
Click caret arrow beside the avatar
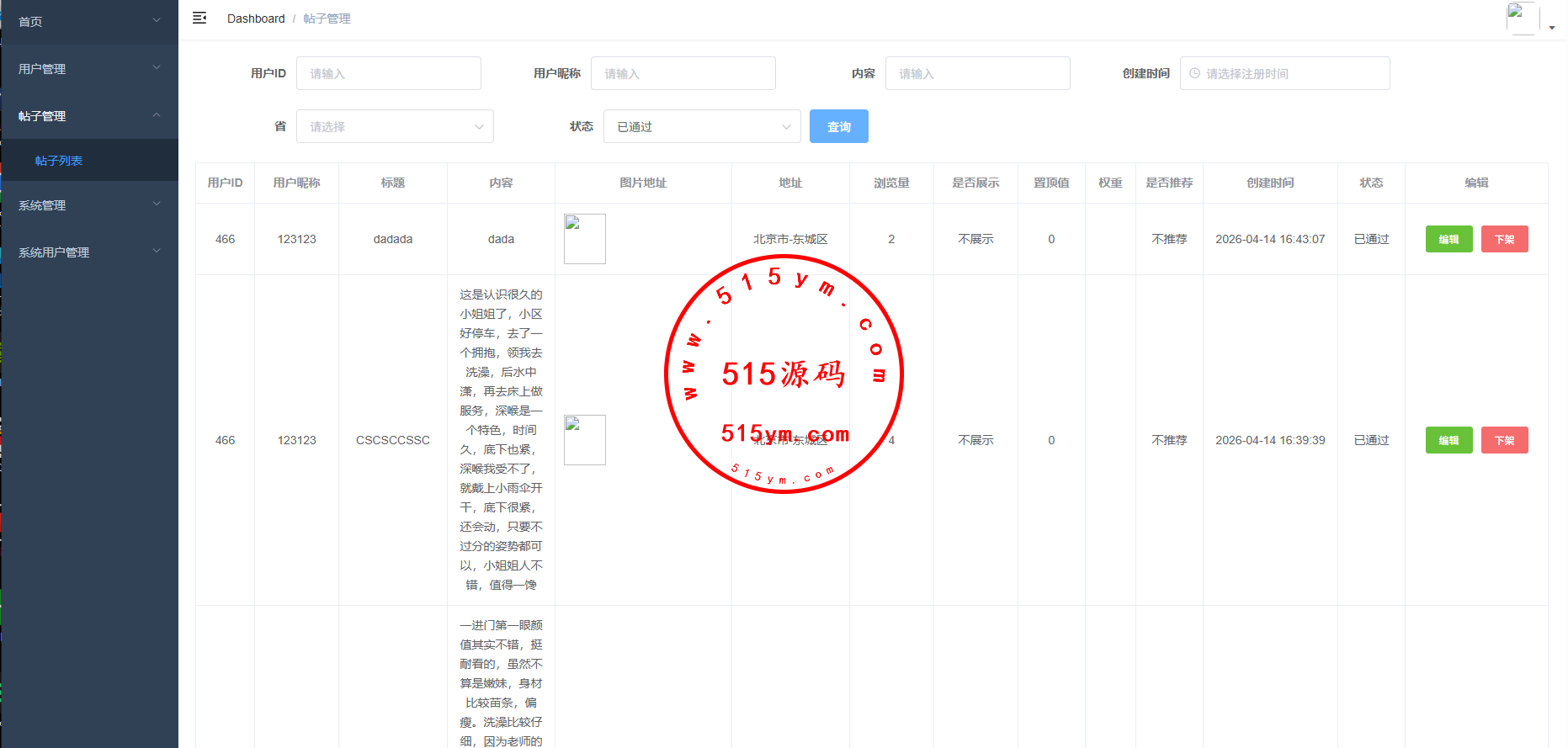pos(1552,28)
